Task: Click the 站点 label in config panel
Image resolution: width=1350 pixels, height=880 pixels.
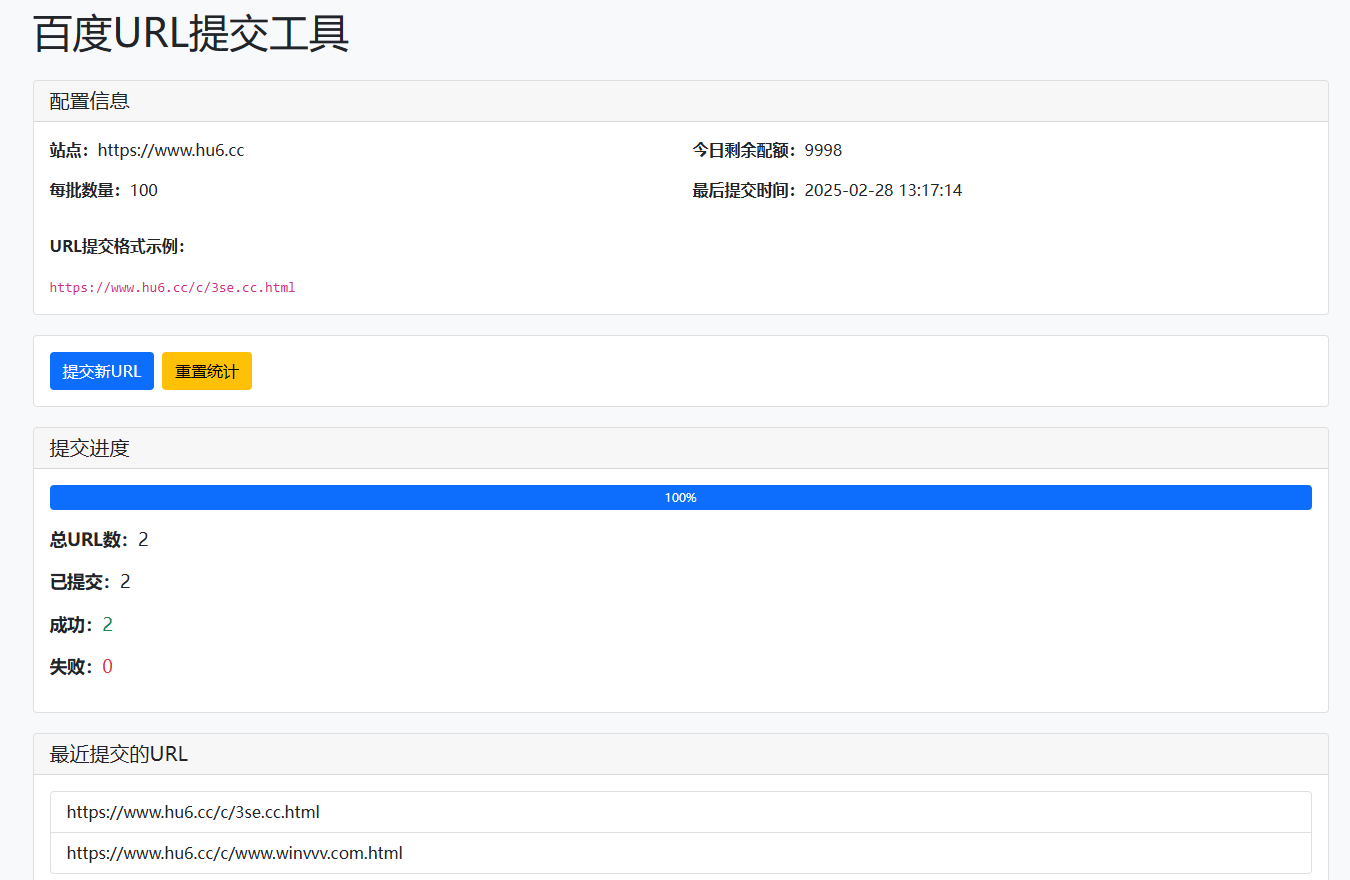Action: [66, 150]
